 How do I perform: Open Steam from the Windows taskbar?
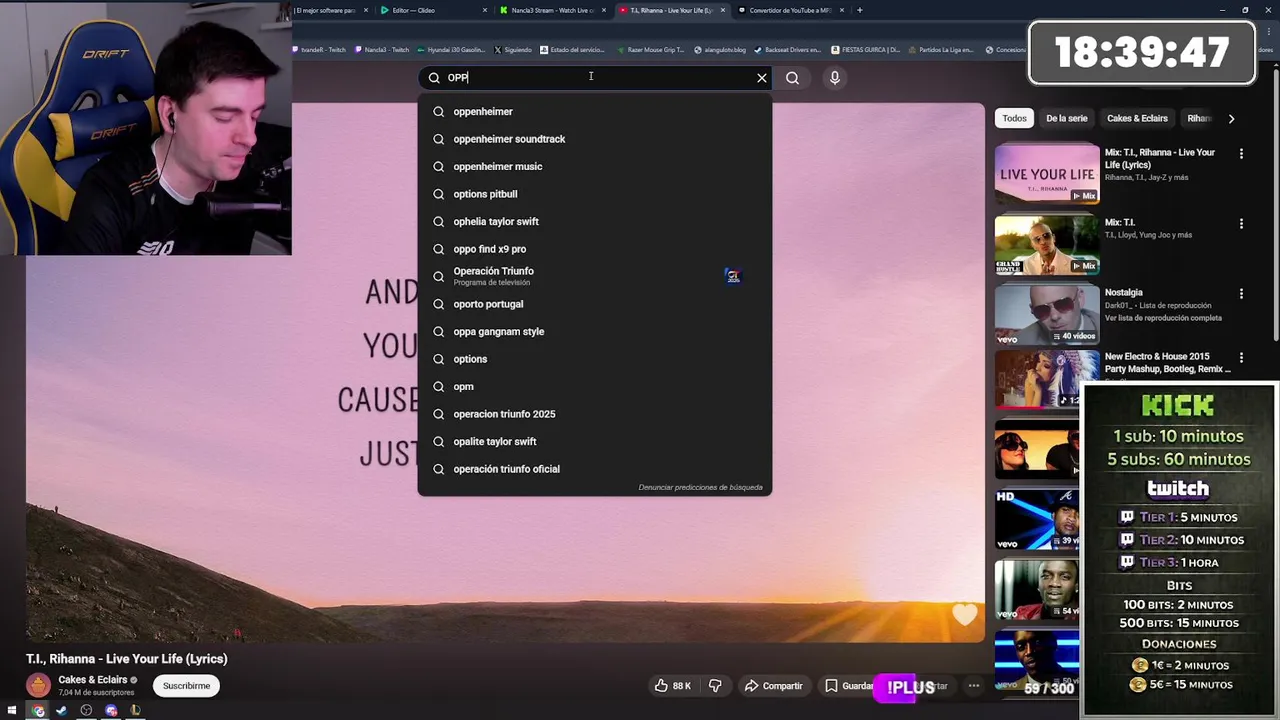[62, 711]
